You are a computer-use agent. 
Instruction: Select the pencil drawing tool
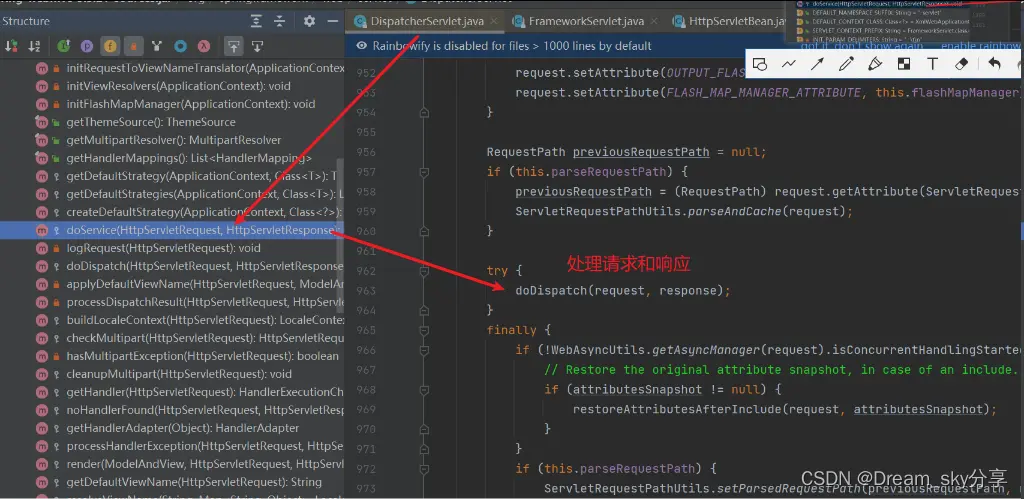pyautogui.click(x=846, y=64)
